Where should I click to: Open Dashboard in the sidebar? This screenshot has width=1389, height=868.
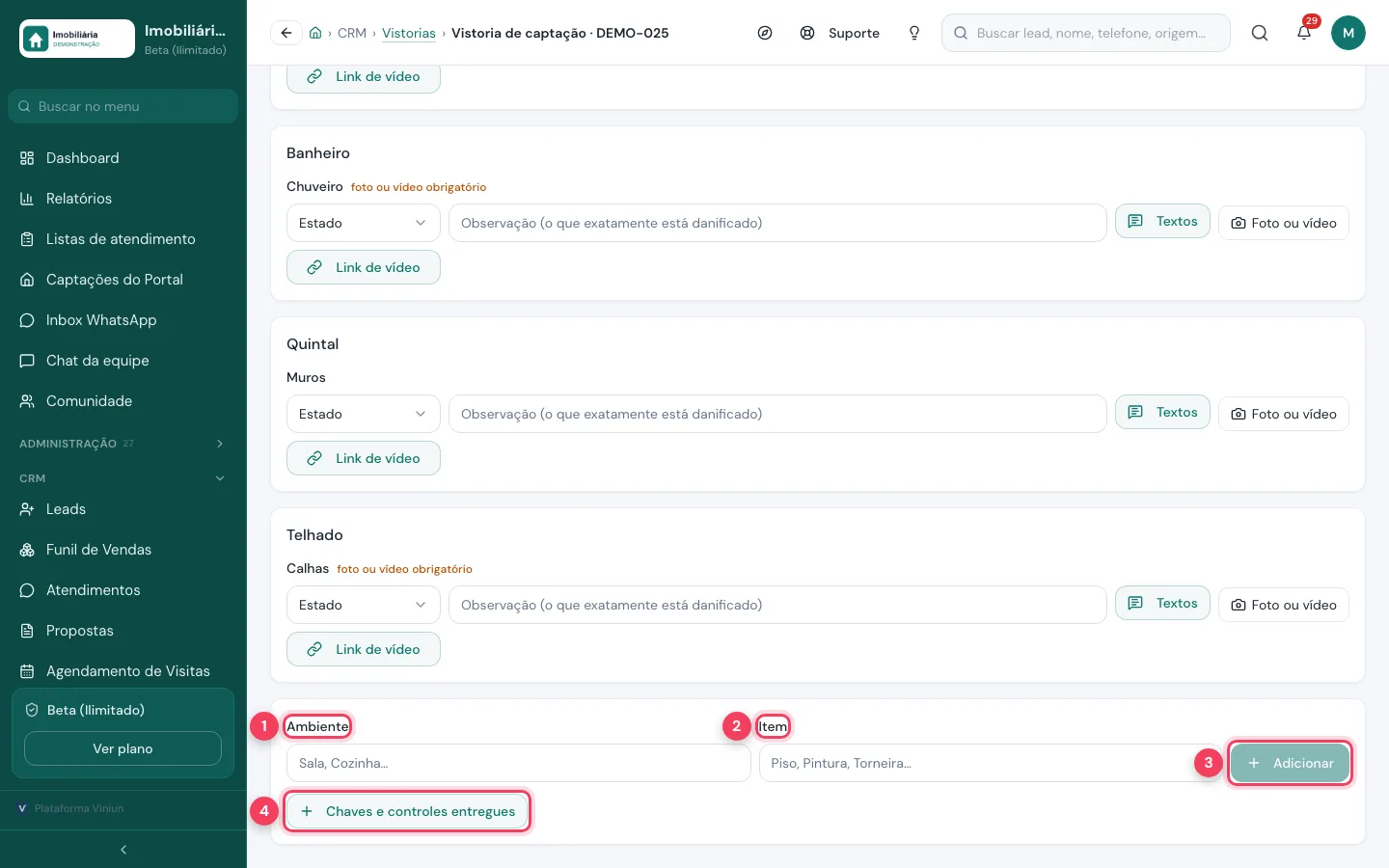123,158
